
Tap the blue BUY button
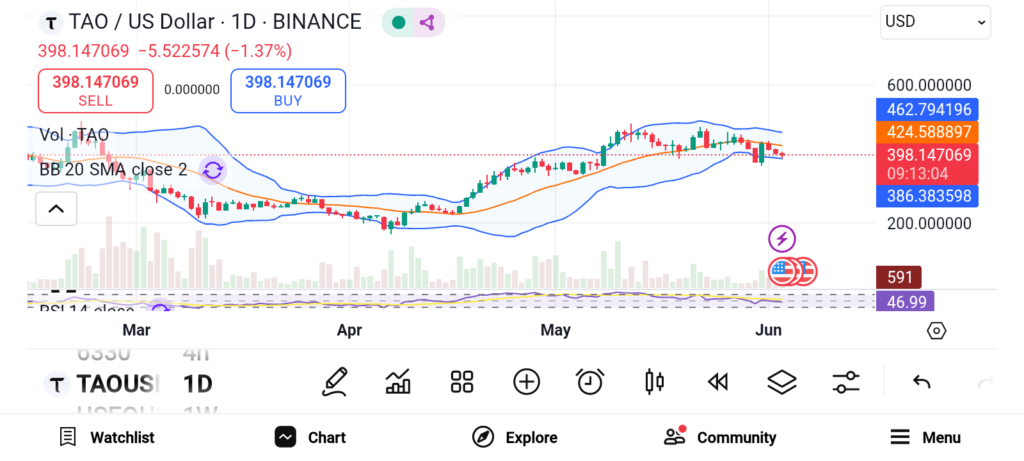tap(288, 91)
